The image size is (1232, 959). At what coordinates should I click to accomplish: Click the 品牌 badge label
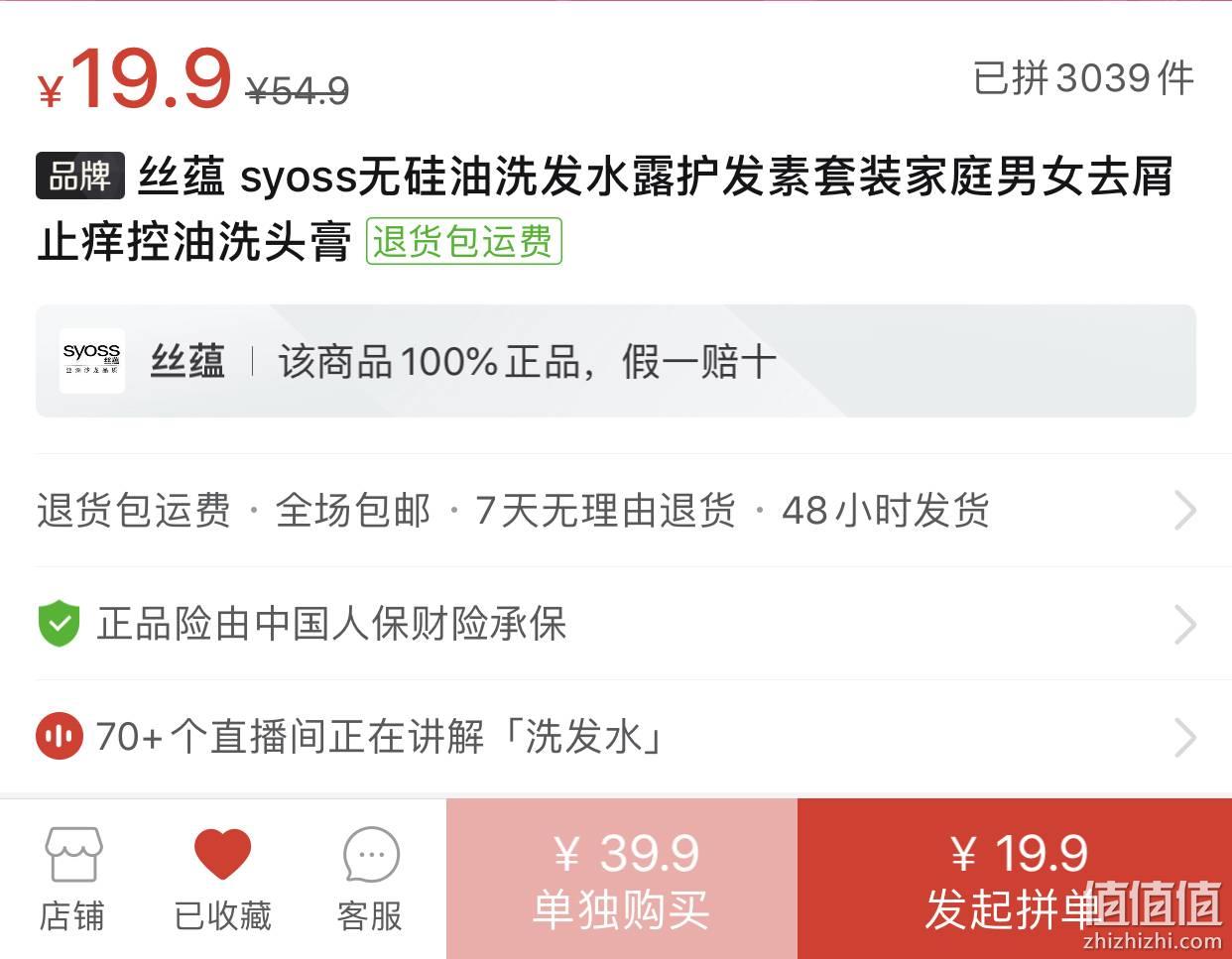point(80,177)
